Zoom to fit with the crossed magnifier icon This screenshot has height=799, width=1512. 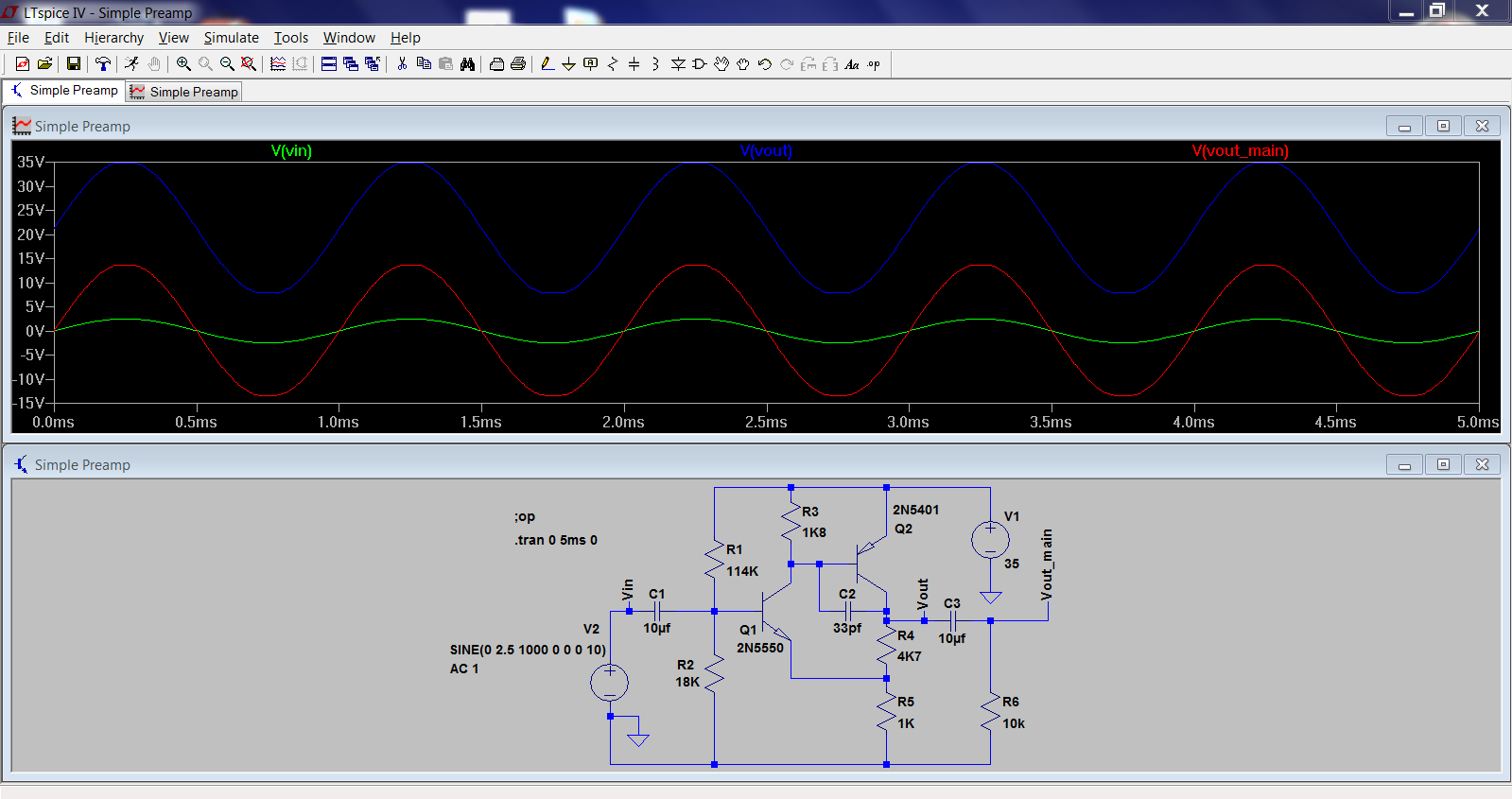click(249, 63)
